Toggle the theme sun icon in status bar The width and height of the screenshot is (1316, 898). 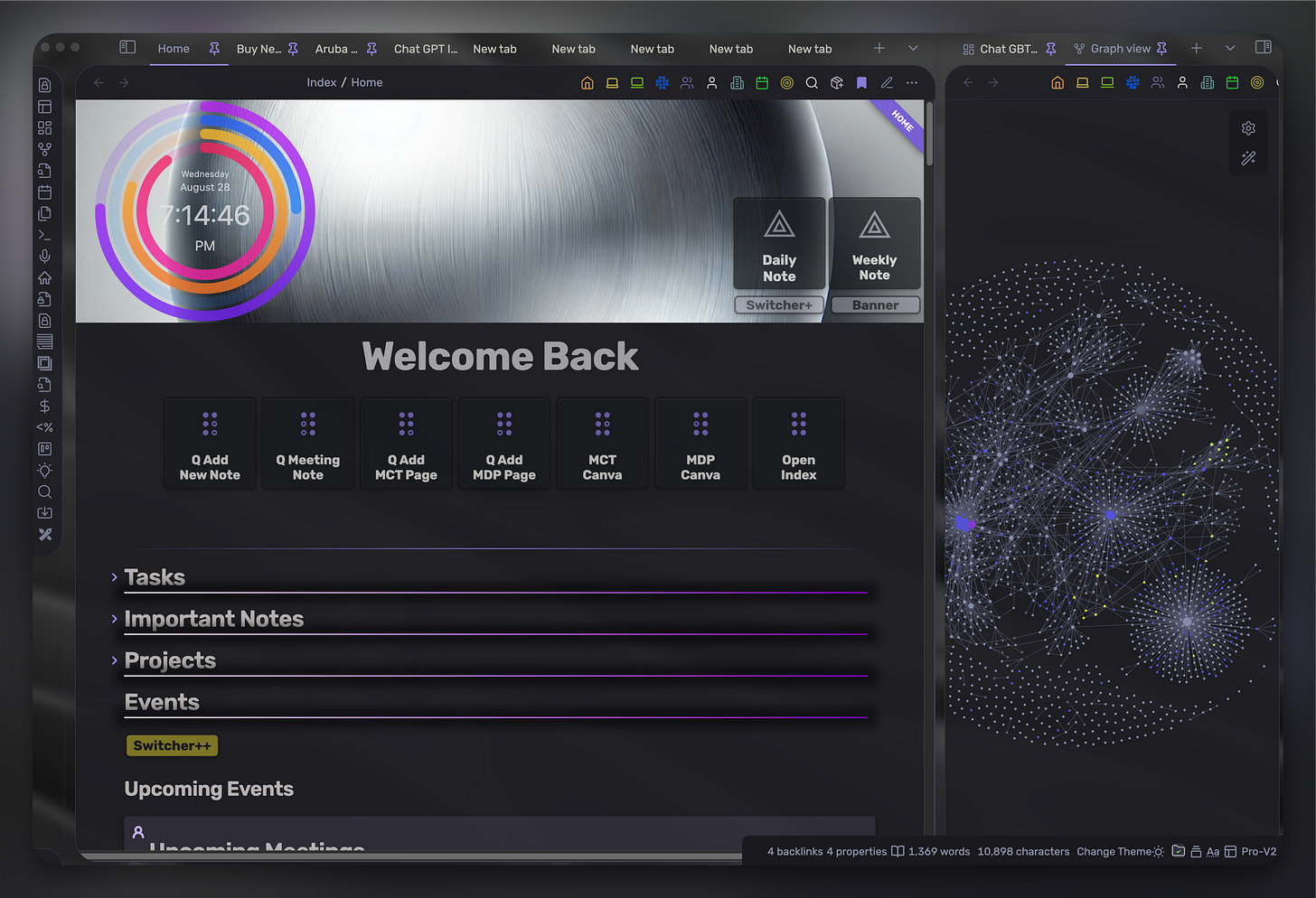click(x=1159, y=852)
